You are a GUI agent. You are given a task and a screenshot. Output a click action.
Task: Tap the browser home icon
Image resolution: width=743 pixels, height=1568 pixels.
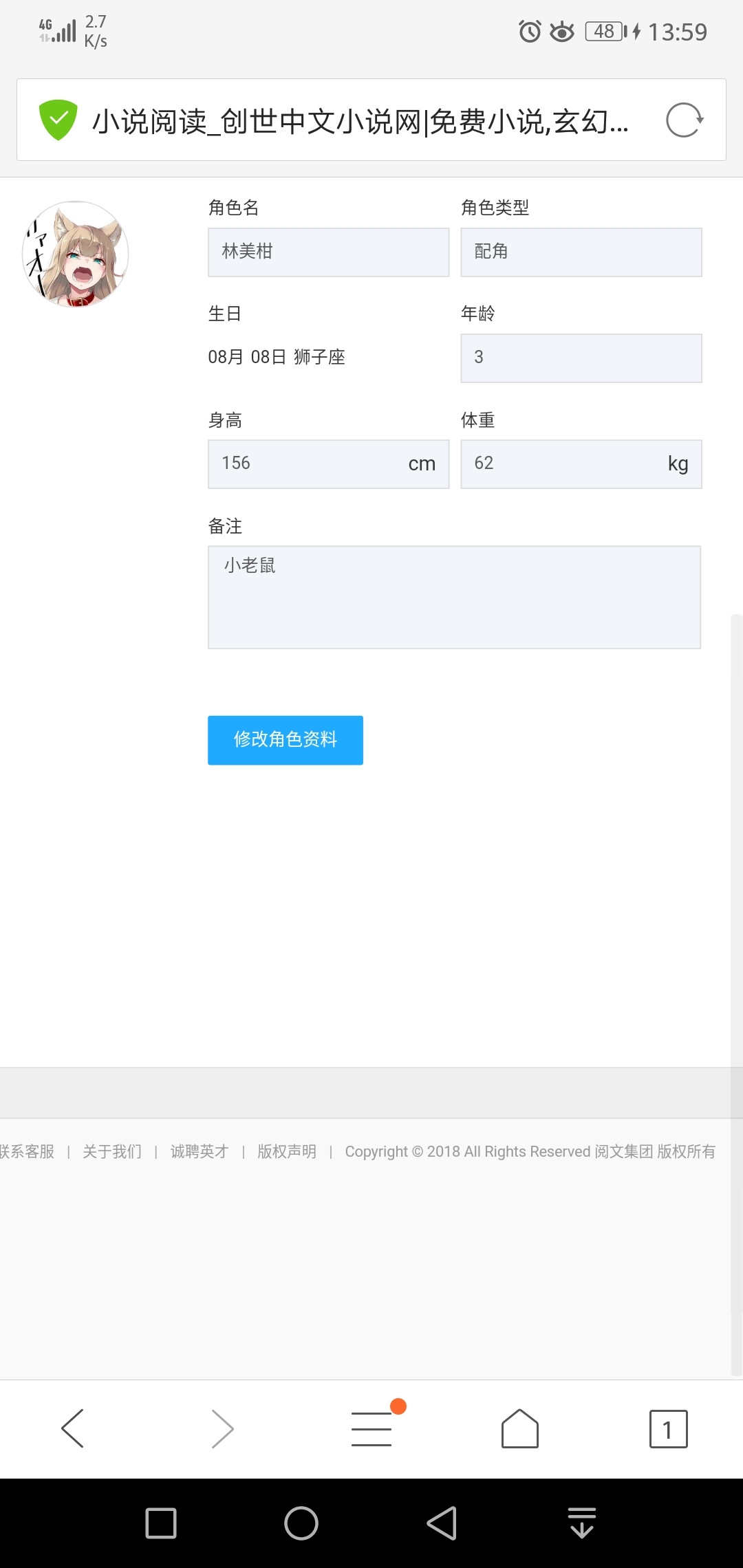click(520, 1428)
